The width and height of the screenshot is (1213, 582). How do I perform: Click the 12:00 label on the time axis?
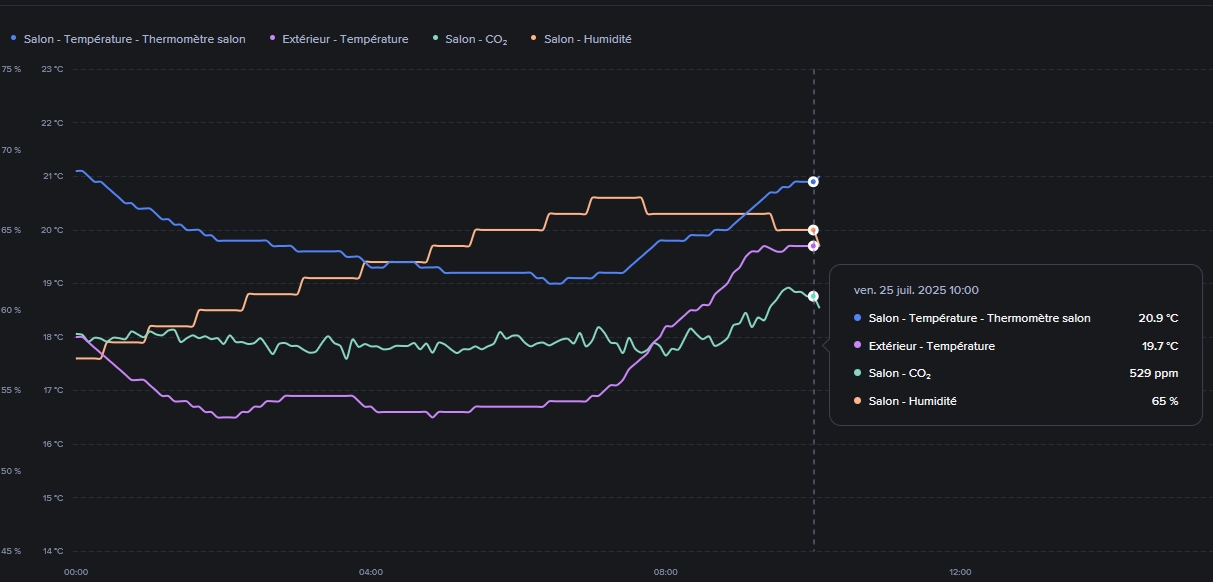coord(959,572)
